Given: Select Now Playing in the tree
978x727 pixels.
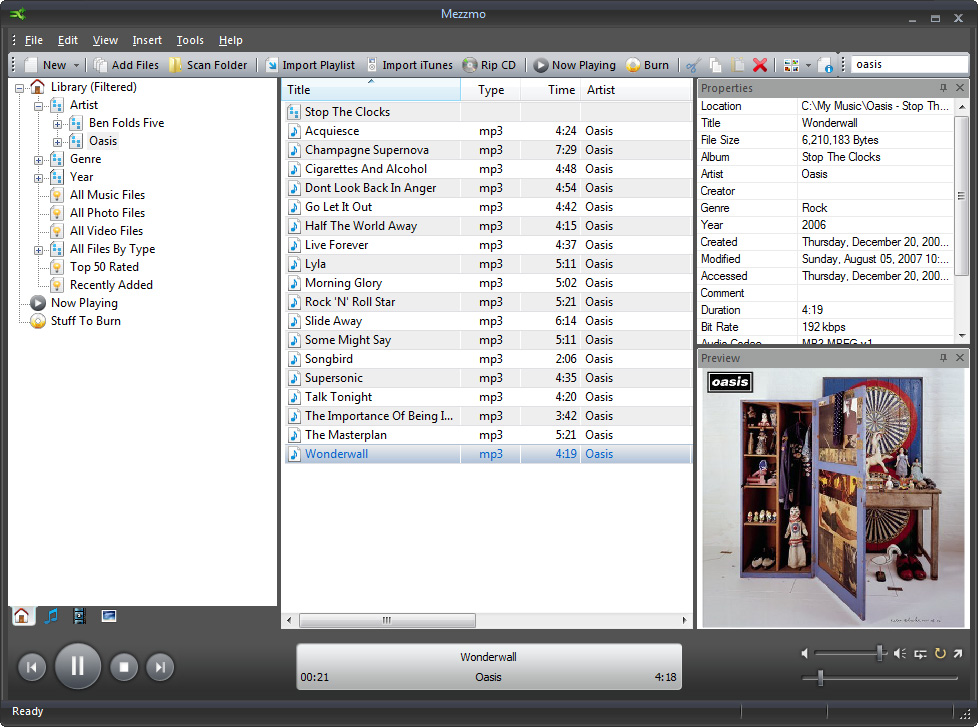Looking at the screenshot, I should coord(84,303).
